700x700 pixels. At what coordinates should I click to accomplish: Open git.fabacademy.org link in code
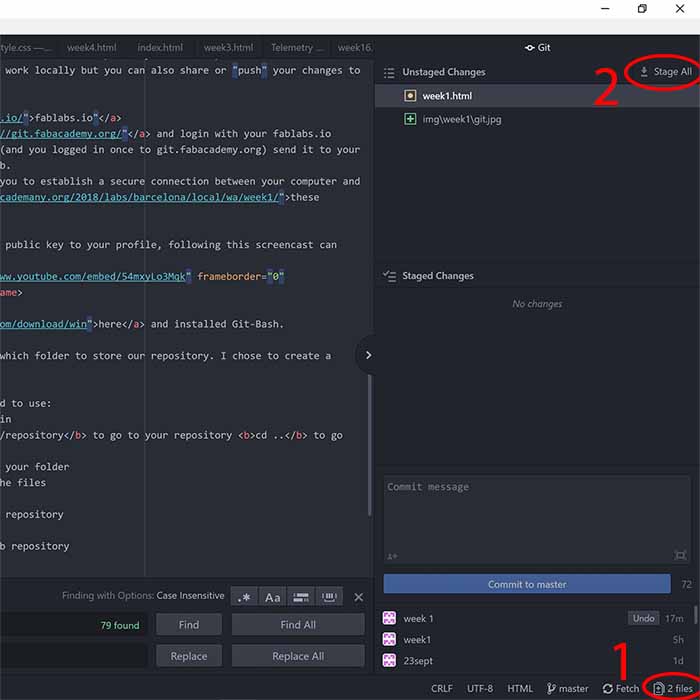point(60,133)
